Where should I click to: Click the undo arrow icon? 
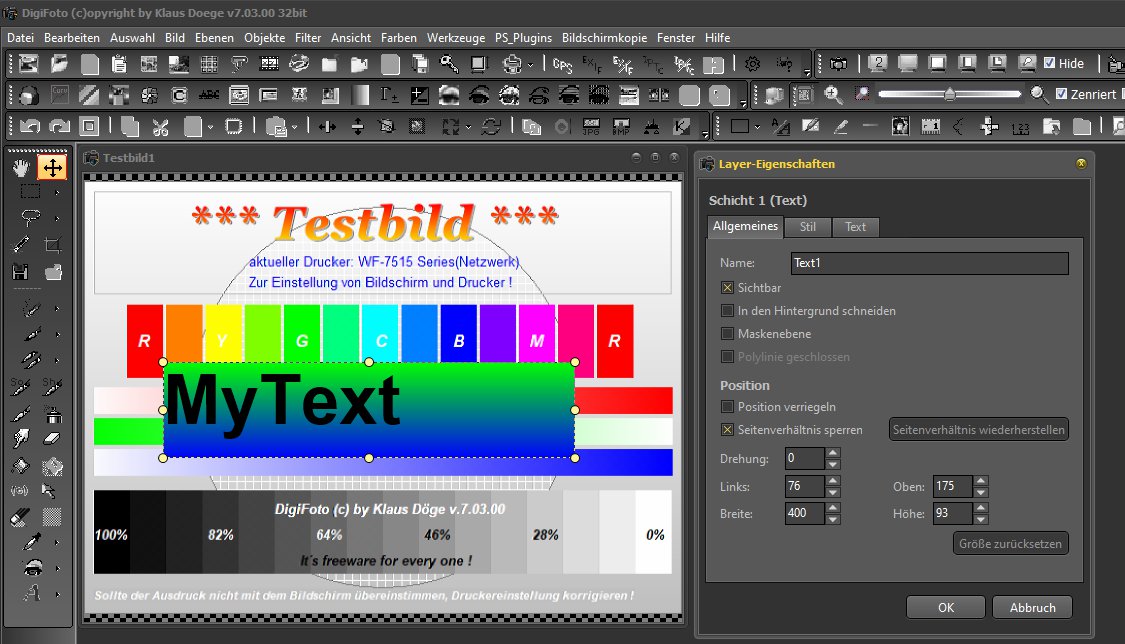click(29, 127)
